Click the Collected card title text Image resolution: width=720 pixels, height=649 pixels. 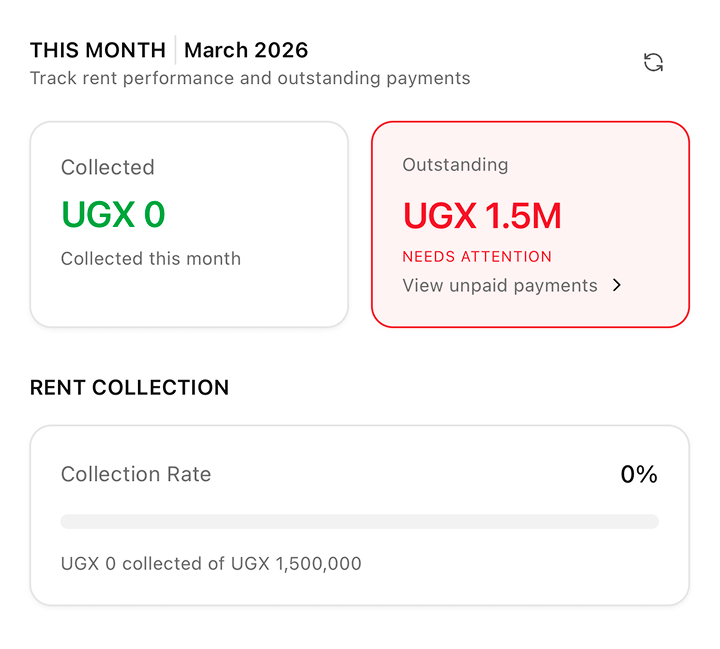[x=108, y=168]
